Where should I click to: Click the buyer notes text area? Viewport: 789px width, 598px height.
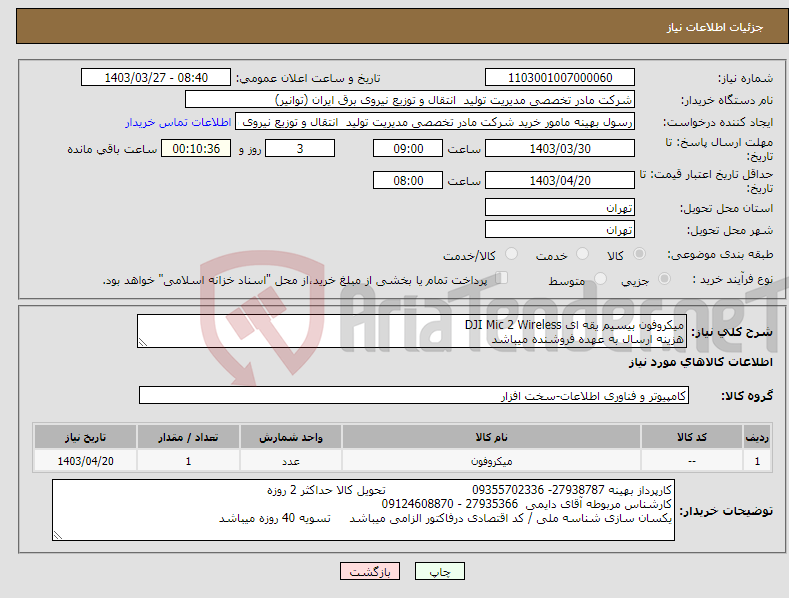click(x=363, y=510)
